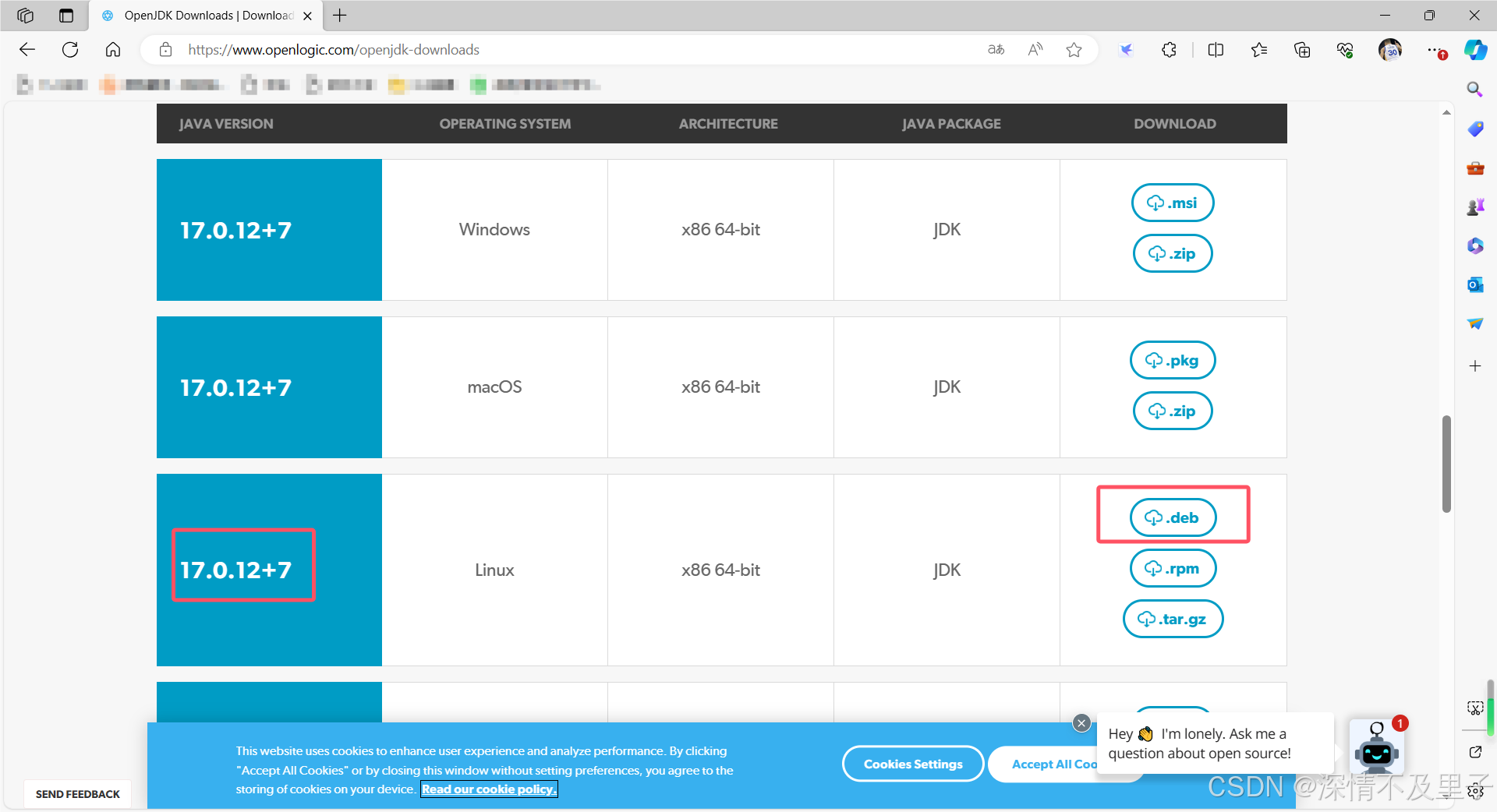Open the sidebar screenshot capture icon
The height and width of the screenshot is (812, 1497).
[x=1475, y=708]
